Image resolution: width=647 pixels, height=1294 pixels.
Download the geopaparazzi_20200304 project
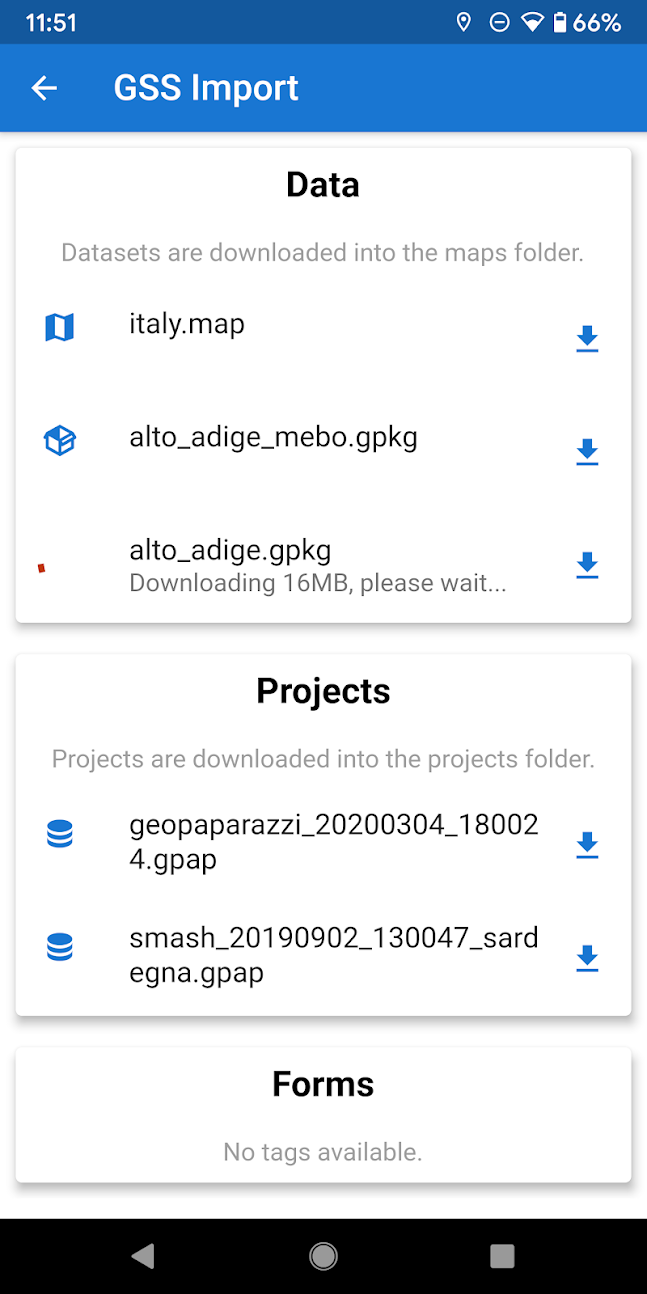[587, 845]
